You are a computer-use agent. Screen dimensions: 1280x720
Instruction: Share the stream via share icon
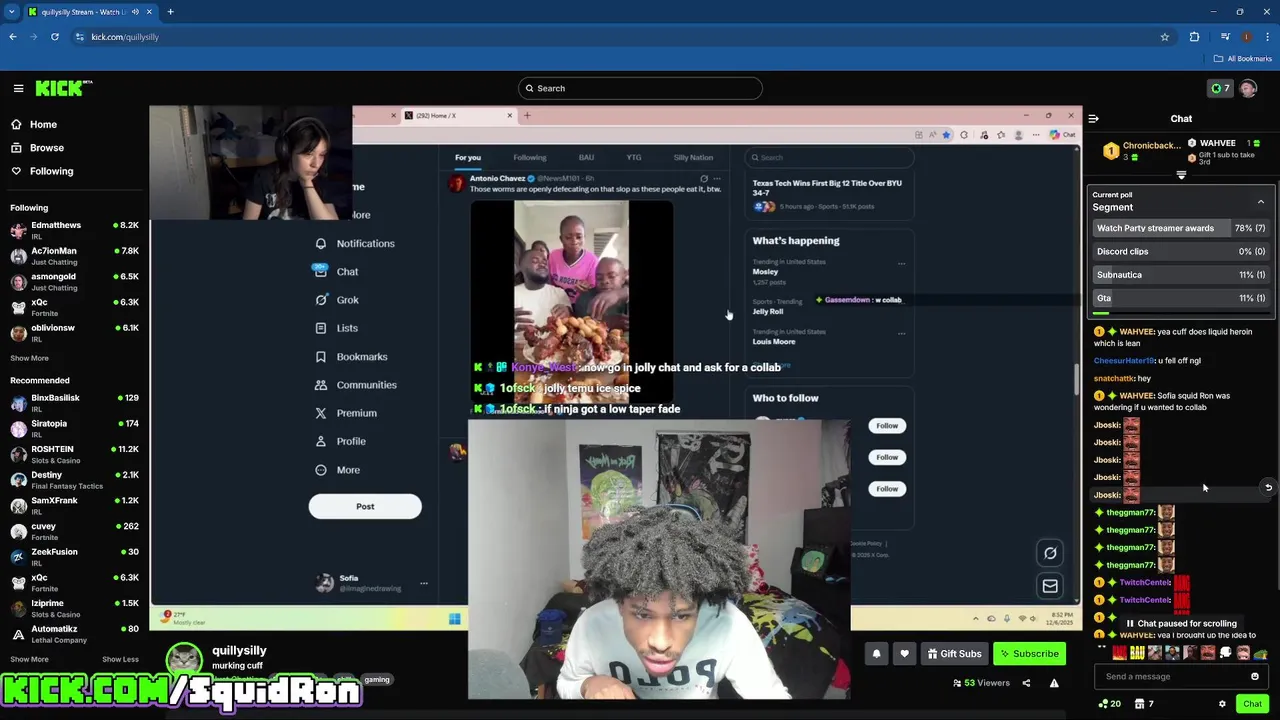coord(1026,683)
